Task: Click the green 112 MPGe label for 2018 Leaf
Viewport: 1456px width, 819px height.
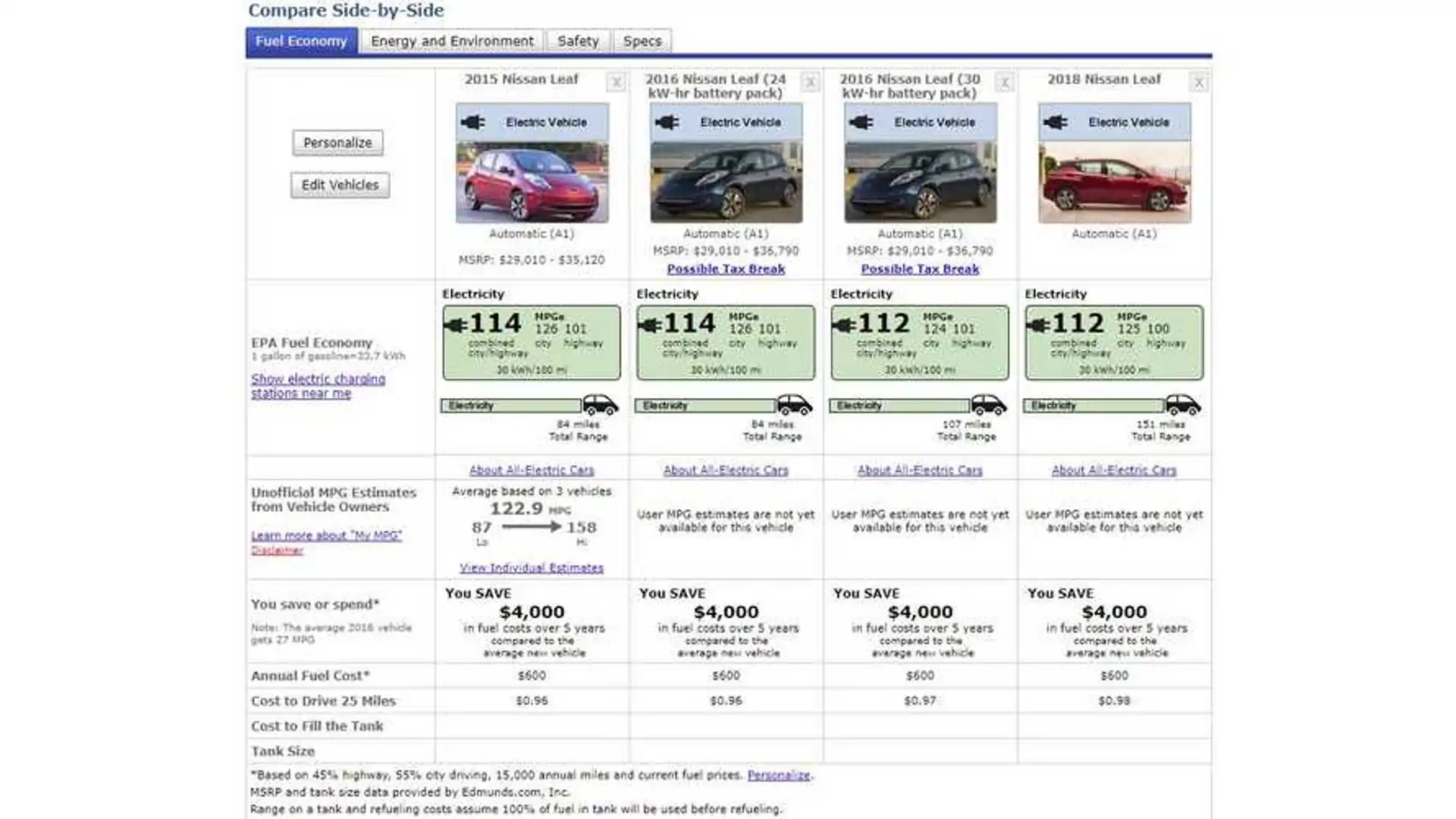Action: [x=1114, y=343]
